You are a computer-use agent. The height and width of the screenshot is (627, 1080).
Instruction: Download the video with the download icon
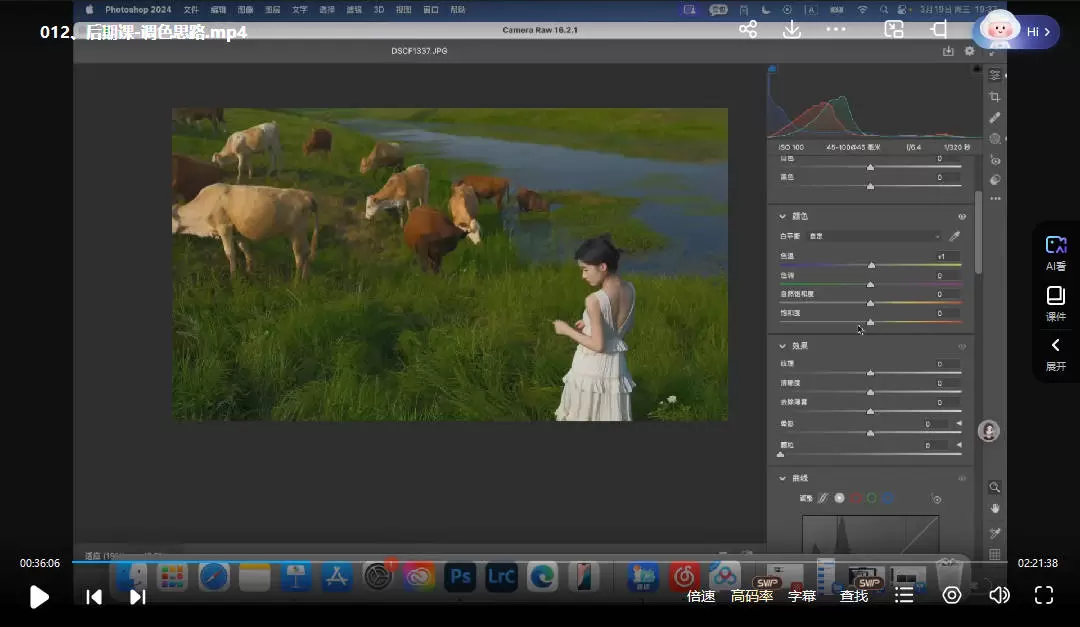pos(792,29)
